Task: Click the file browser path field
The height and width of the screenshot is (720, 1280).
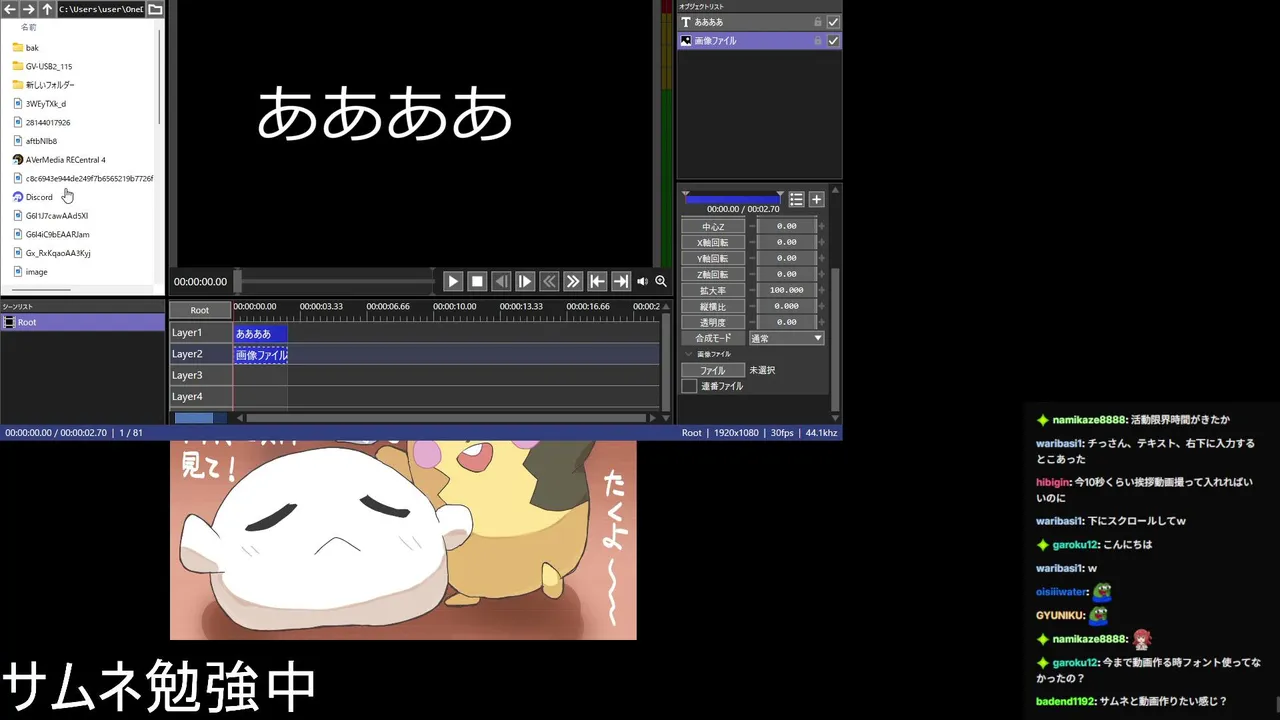Action: coord(101,9)
